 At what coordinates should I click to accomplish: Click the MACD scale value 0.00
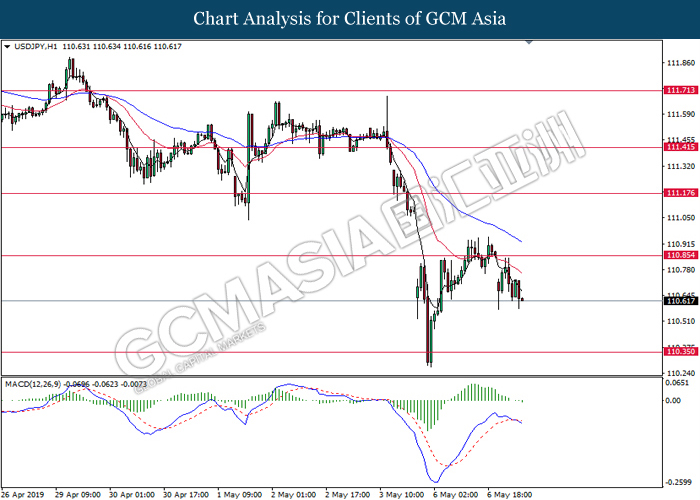tap(673, 401)
